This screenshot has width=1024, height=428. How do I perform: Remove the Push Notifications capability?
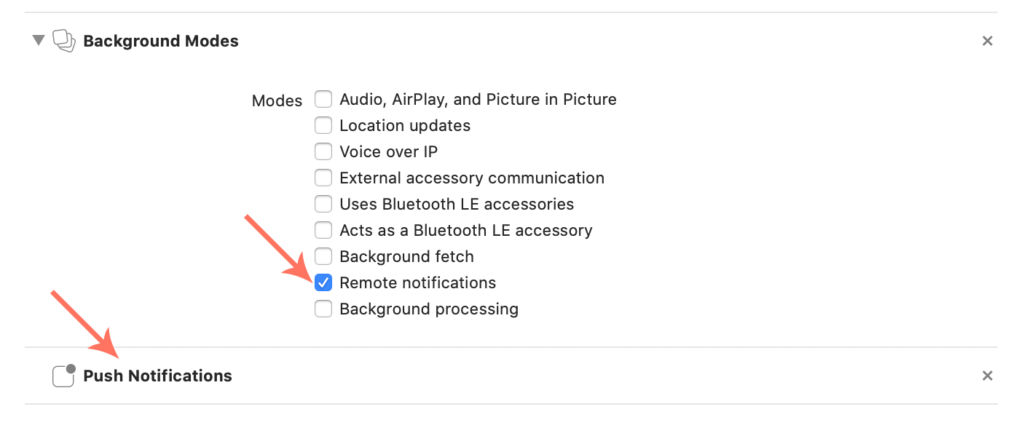(x=987, y=376)
